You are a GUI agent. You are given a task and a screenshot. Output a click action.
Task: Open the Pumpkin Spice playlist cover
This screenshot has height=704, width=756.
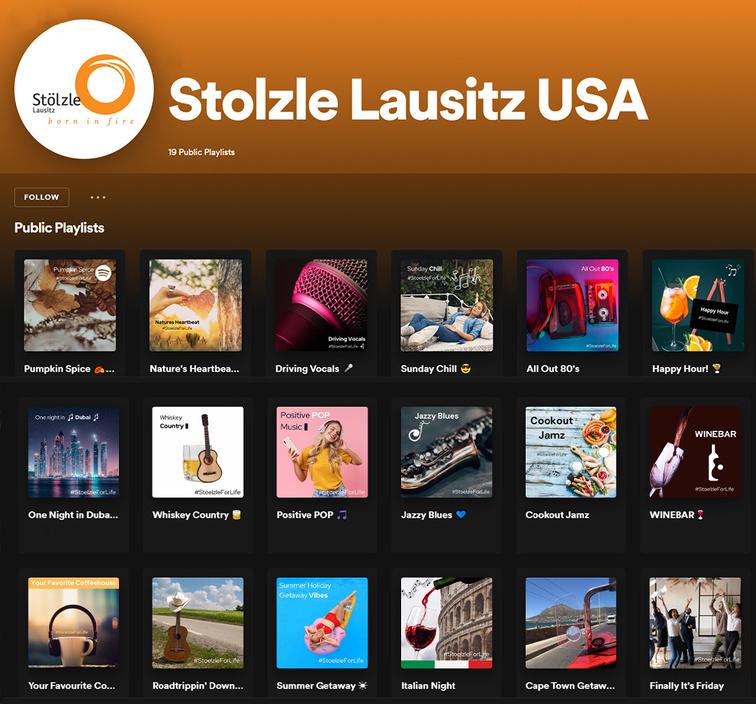(x=70, y=305)
